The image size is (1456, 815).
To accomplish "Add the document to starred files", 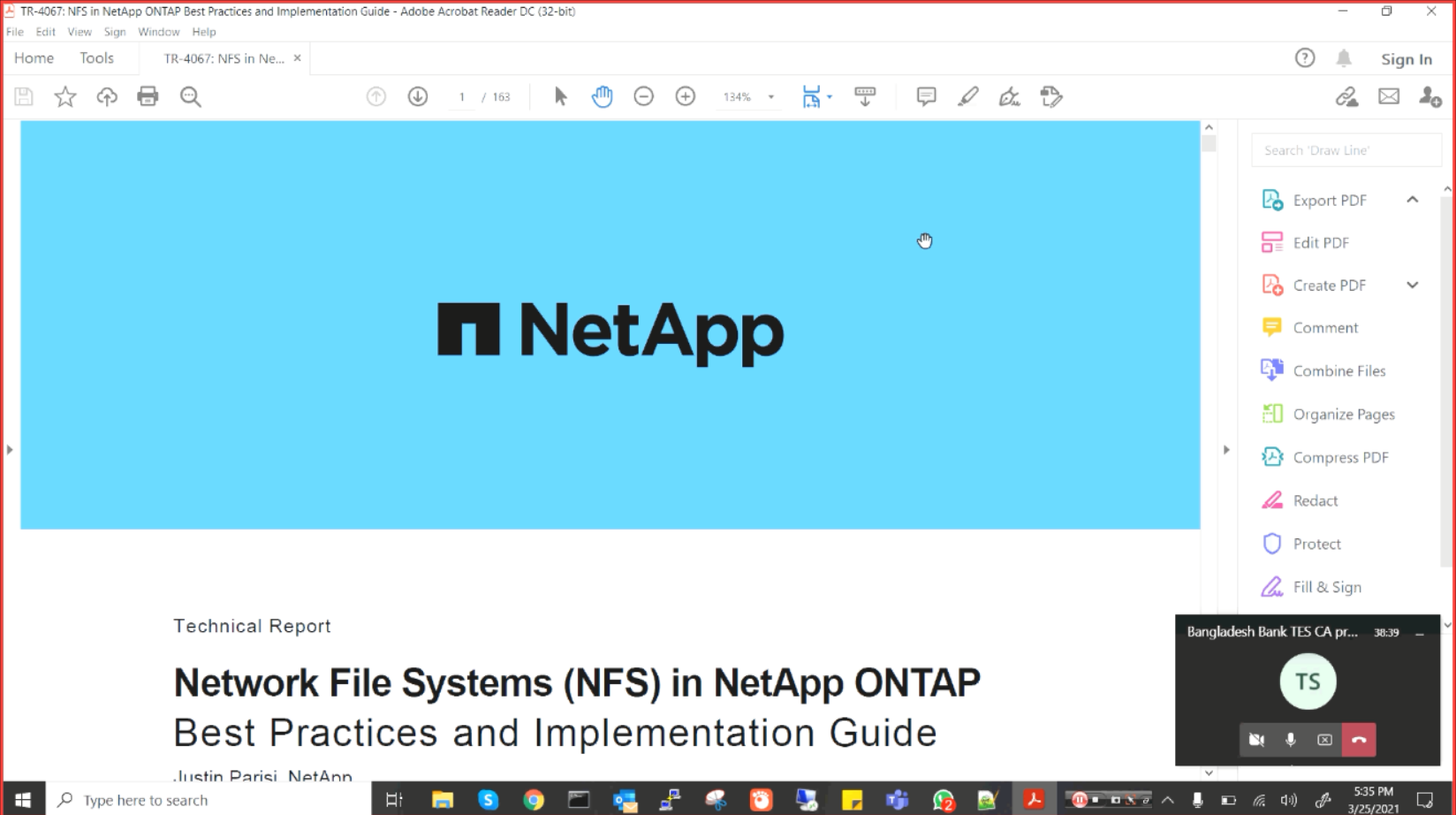I will tap(65, 96).
